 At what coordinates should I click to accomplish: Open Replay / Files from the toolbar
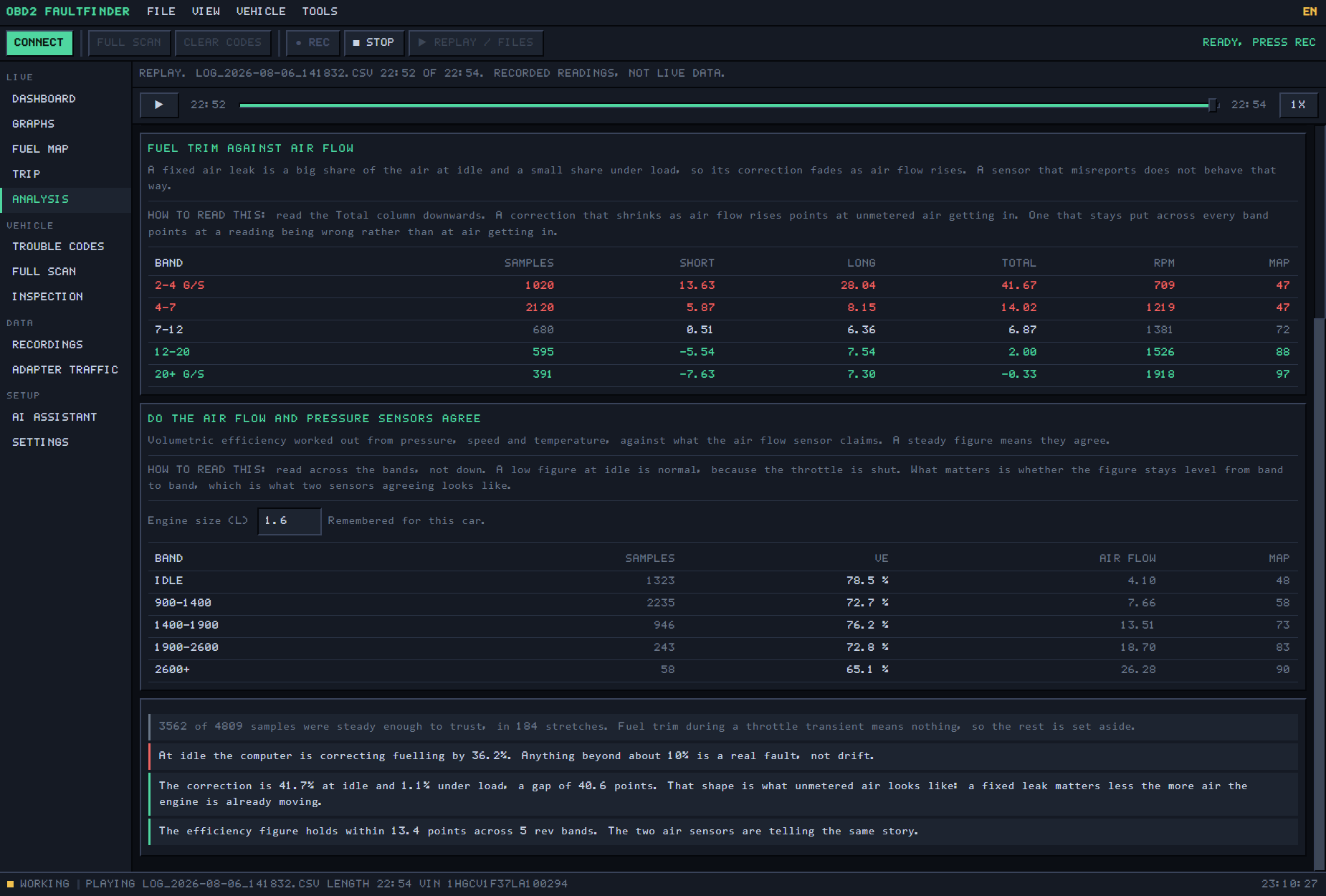coord(476,42)
